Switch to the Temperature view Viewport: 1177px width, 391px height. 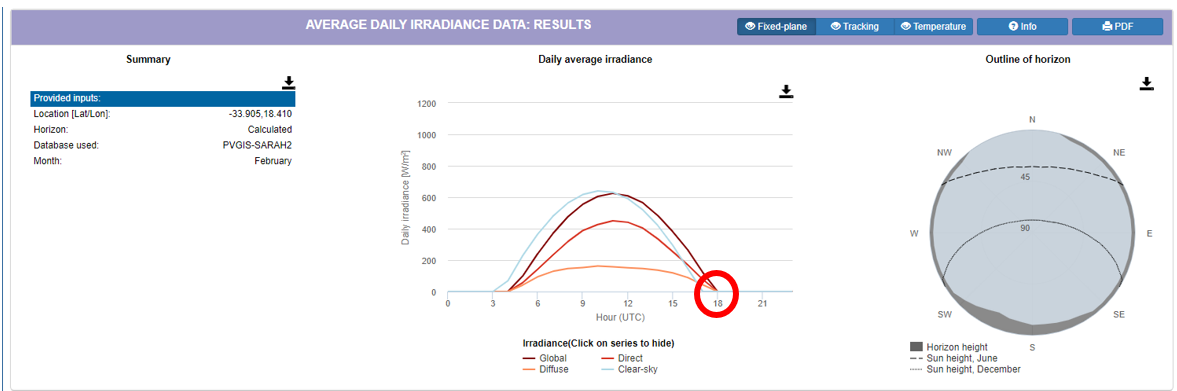(x=934, y=26)
